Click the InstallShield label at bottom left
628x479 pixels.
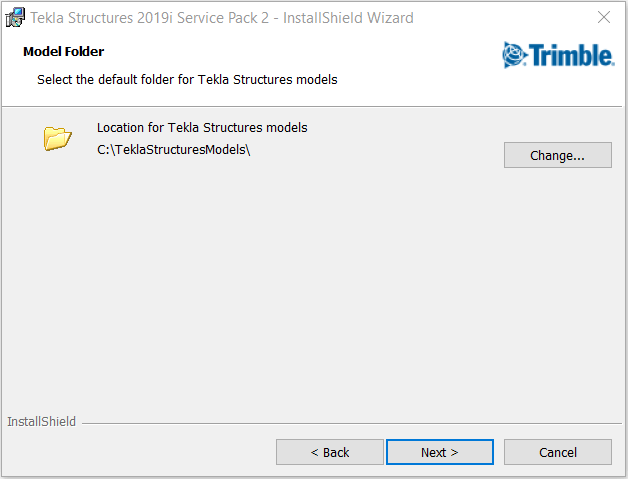41,421
